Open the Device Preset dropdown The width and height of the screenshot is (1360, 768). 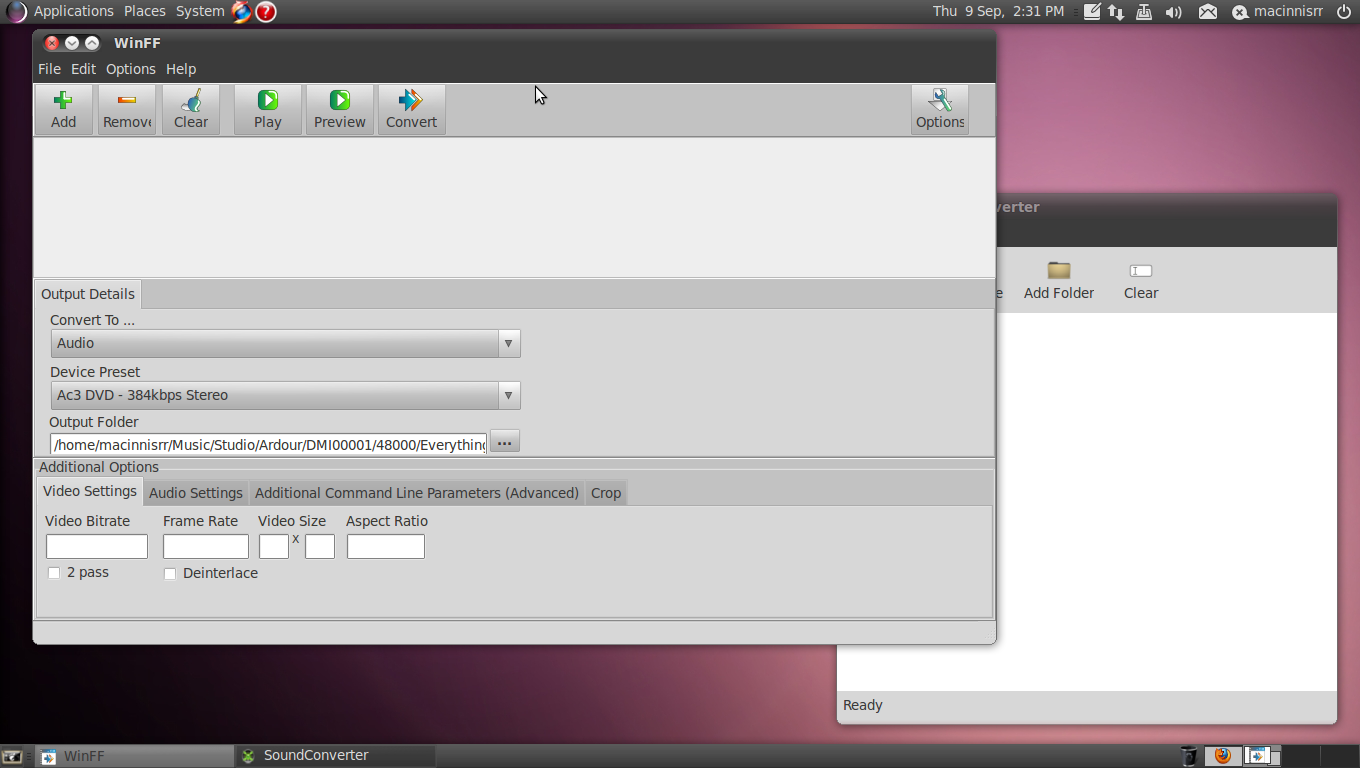(285, 395)
